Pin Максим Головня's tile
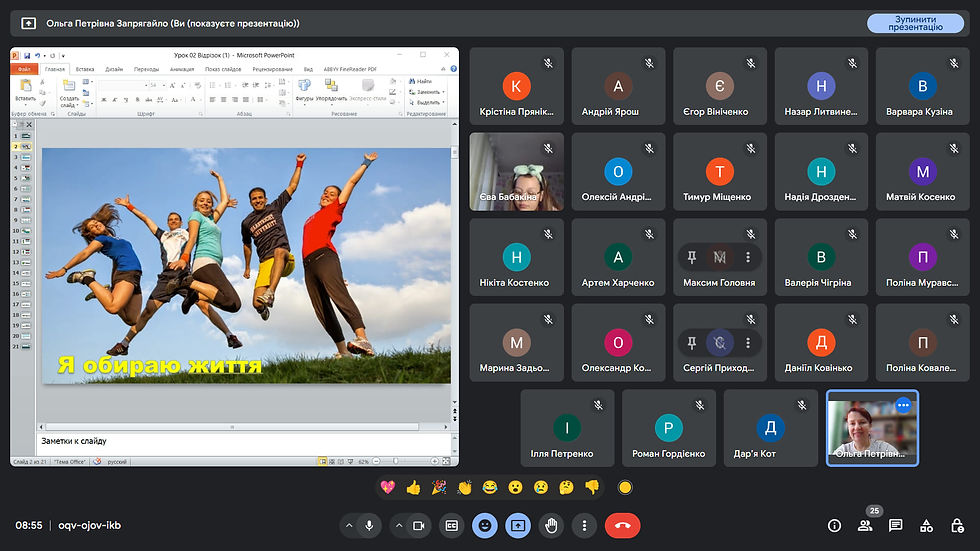Viewport: 980px width, 551px height. [692, 257]
